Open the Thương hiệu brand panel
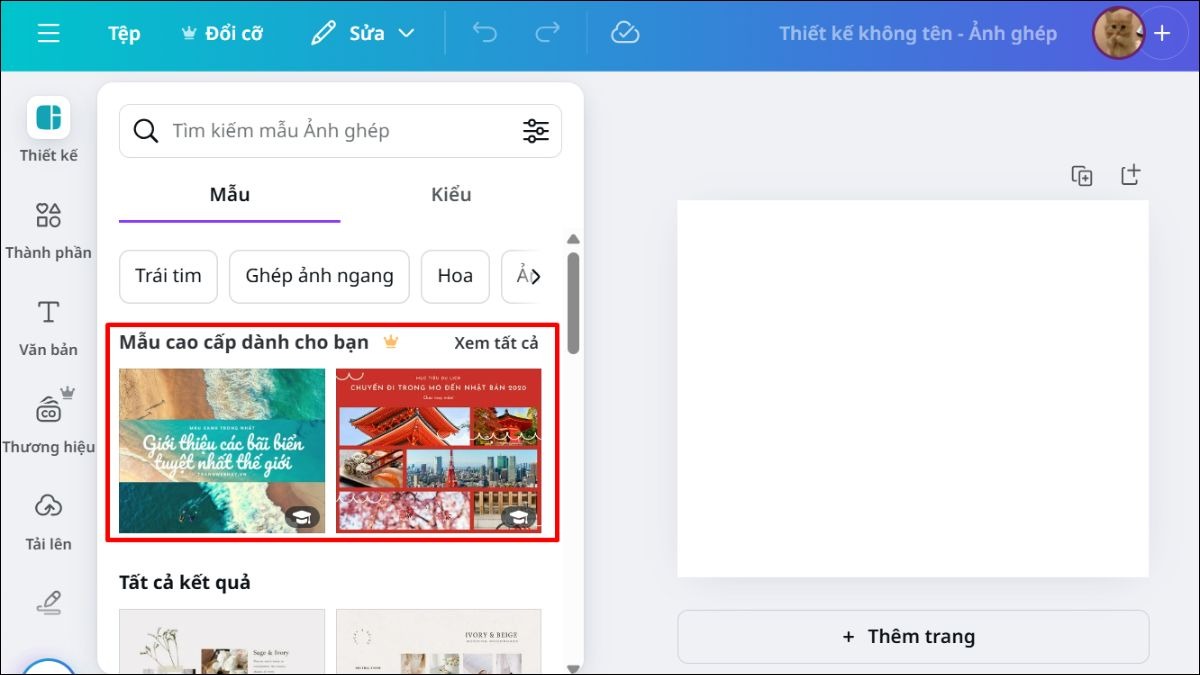 tap(48, 422)
